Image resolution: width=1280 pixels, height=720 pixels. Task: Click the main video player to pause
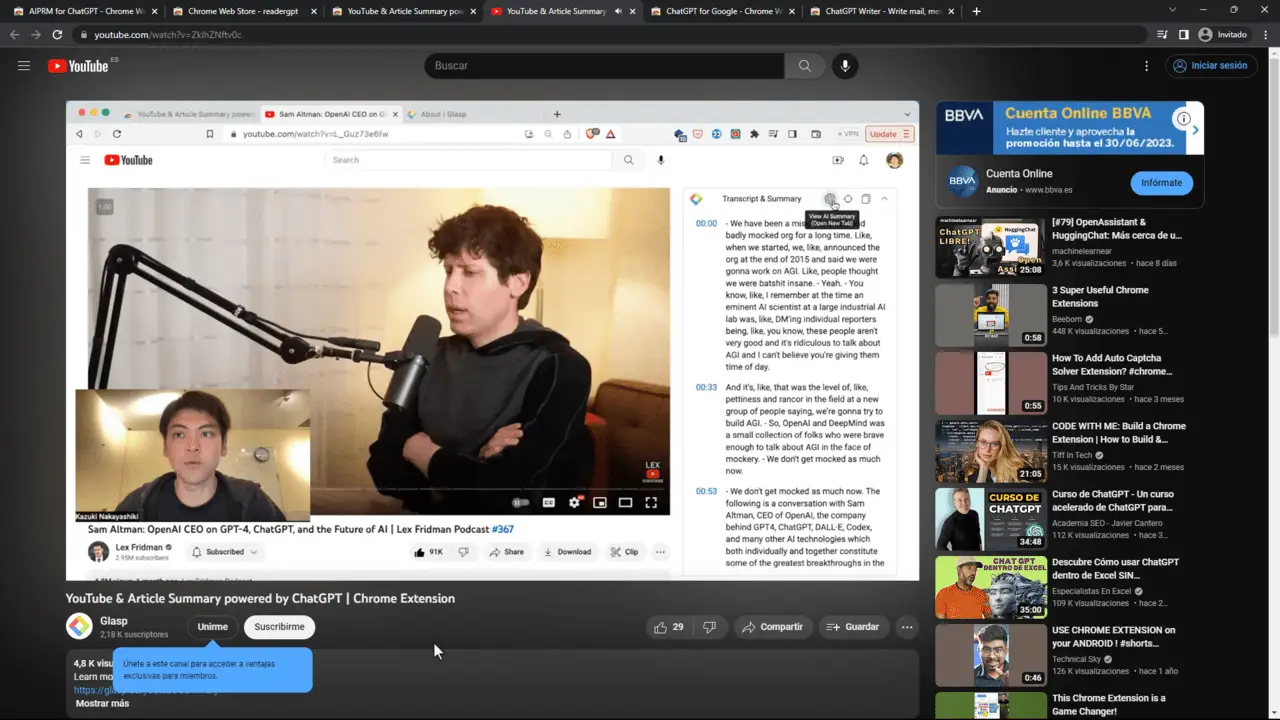[492, 341]
